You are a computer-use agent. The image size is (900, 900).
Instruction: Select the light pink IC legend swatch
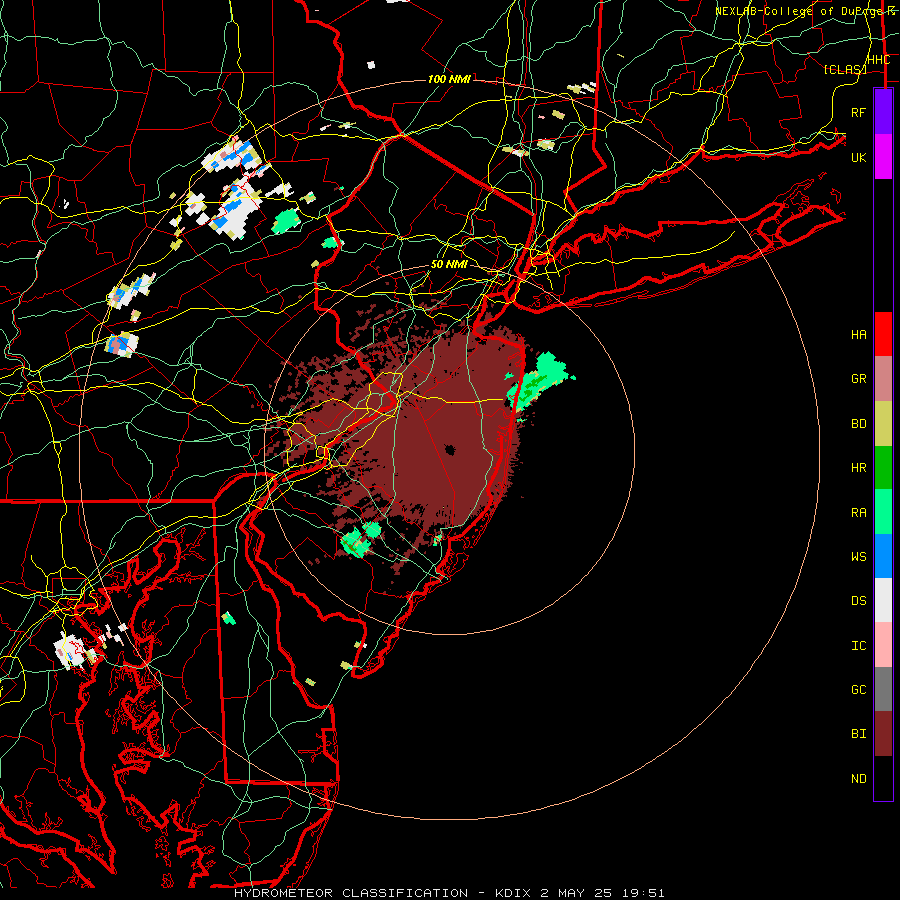point(883,645)
